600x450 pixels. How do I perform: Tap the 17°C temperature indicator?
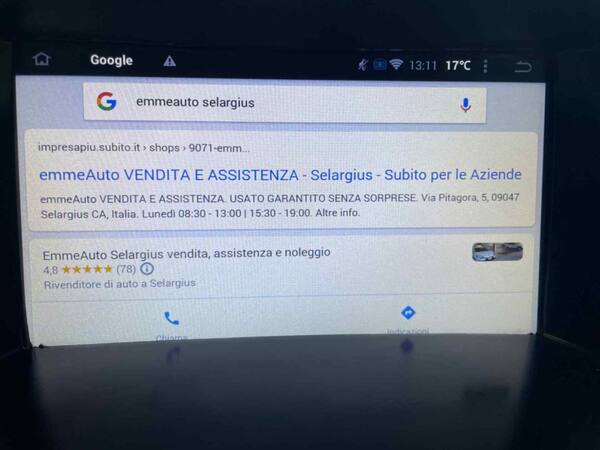[458, 65]
